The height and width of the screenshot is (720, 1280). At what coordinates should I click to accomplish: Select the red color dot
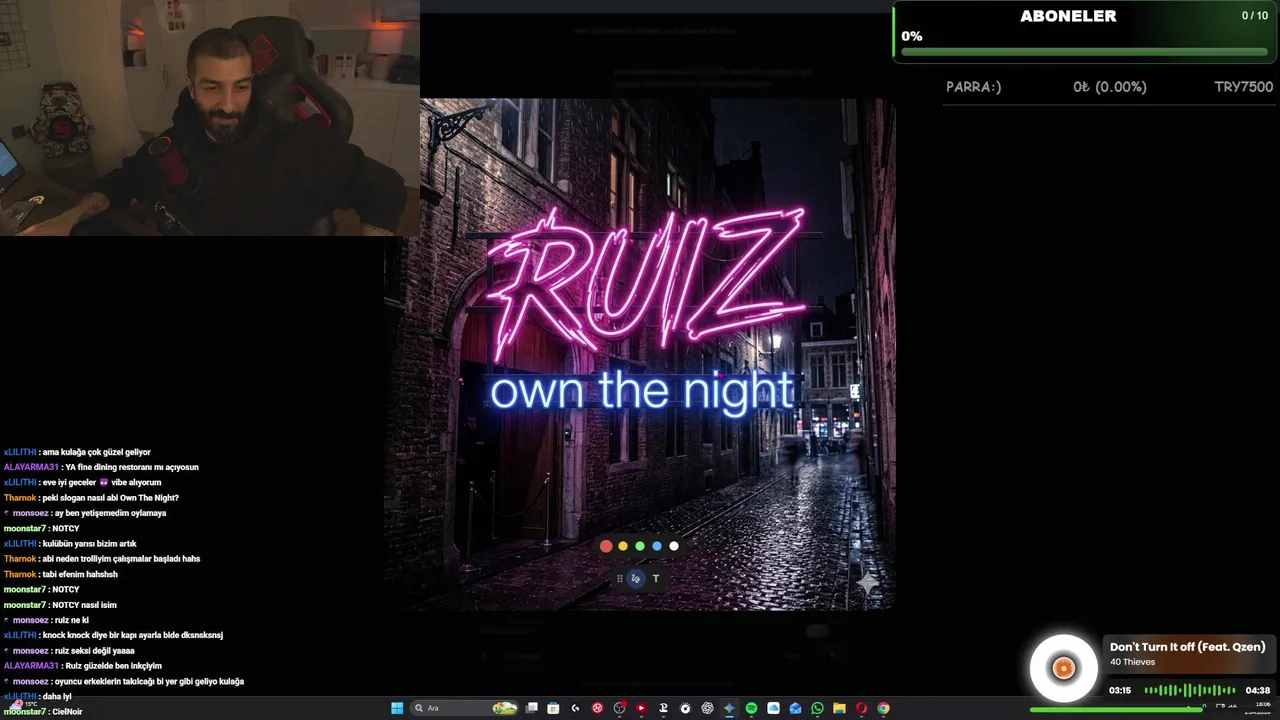tap(606, 546)
